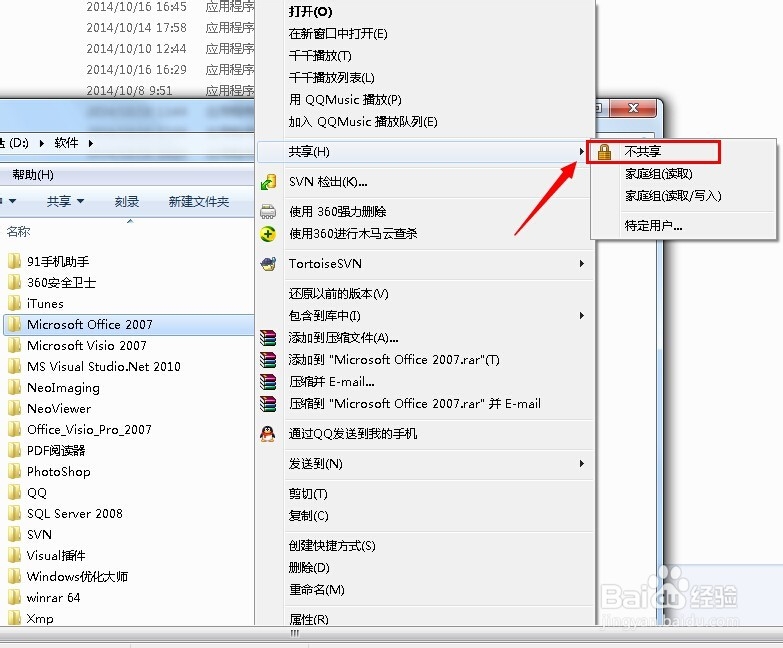Choose 复制(C) menu entry
This screenshot has width=783, height=648.
(309, 516)
